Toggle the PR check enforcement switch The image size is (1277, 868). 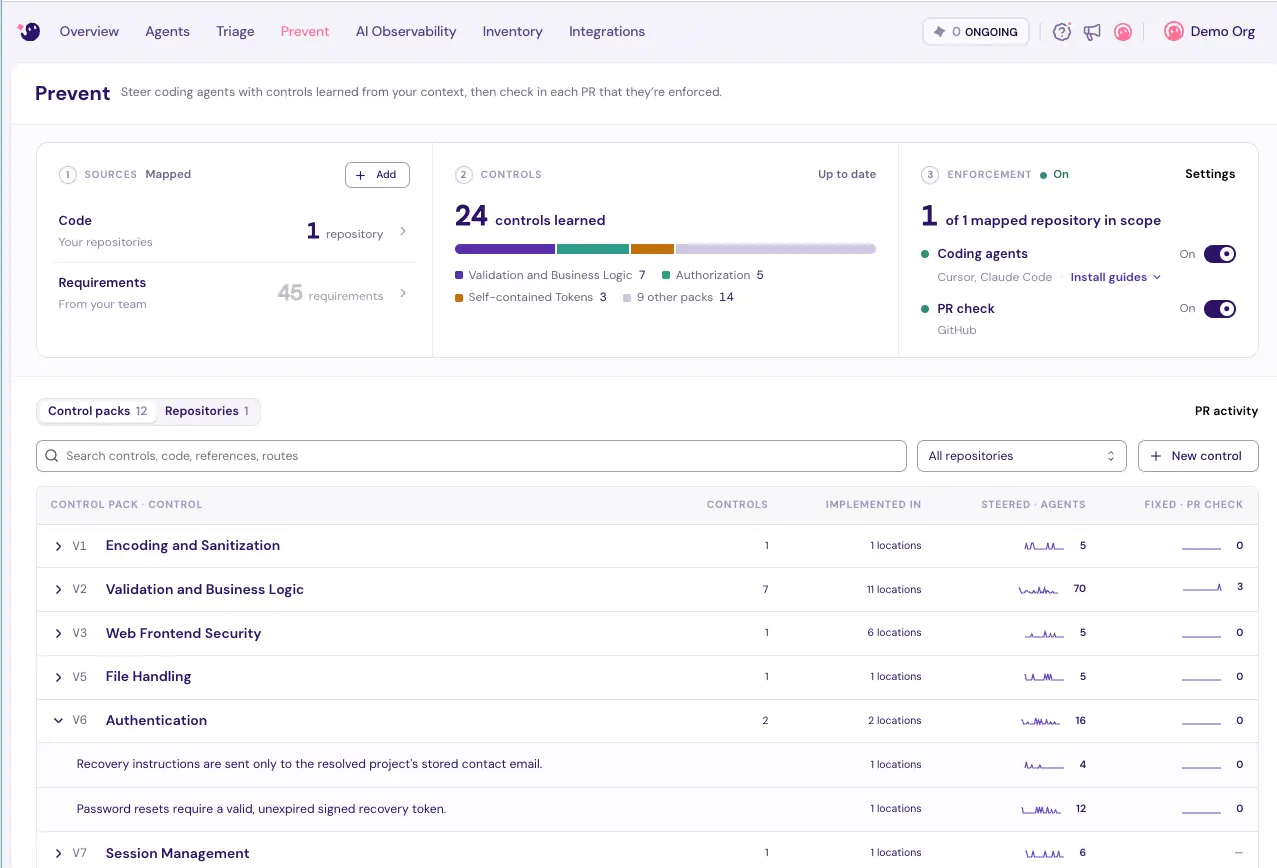click(1220, 309)
